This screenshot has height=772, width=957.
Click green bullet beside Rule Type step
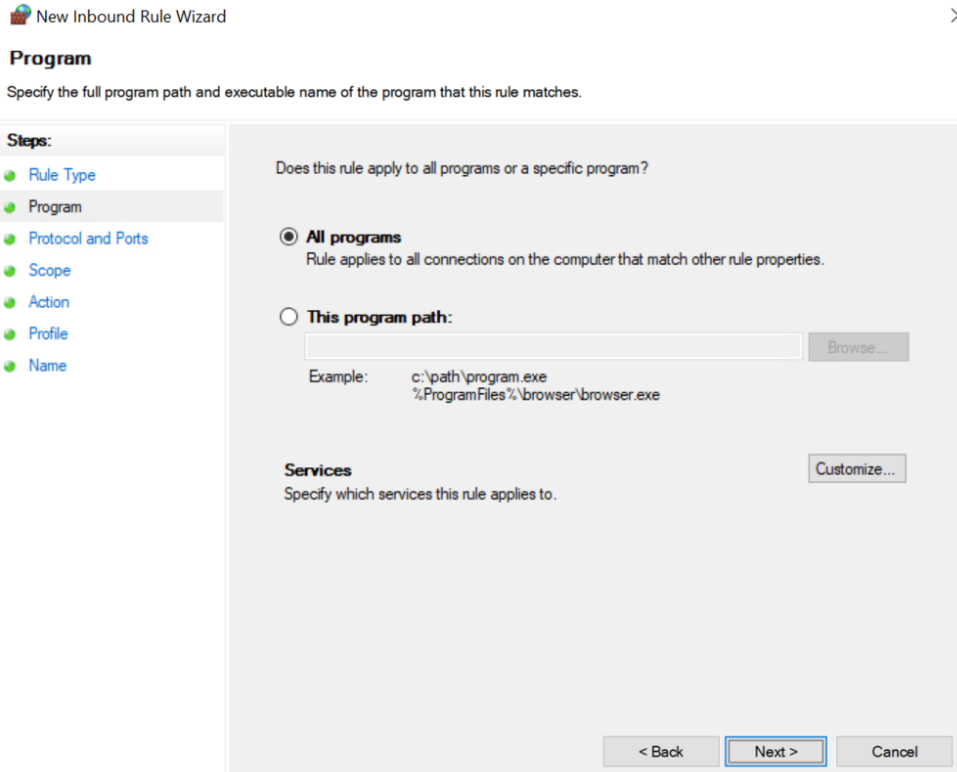[10, 176]
